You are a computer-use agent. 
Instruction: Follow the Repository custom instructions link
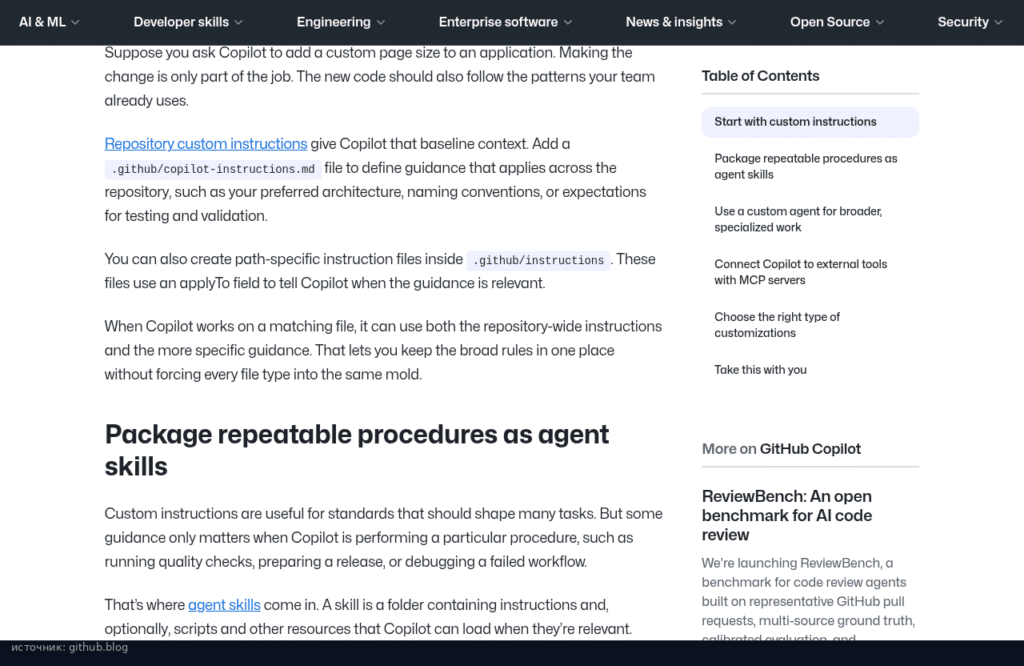coord(206,144)
